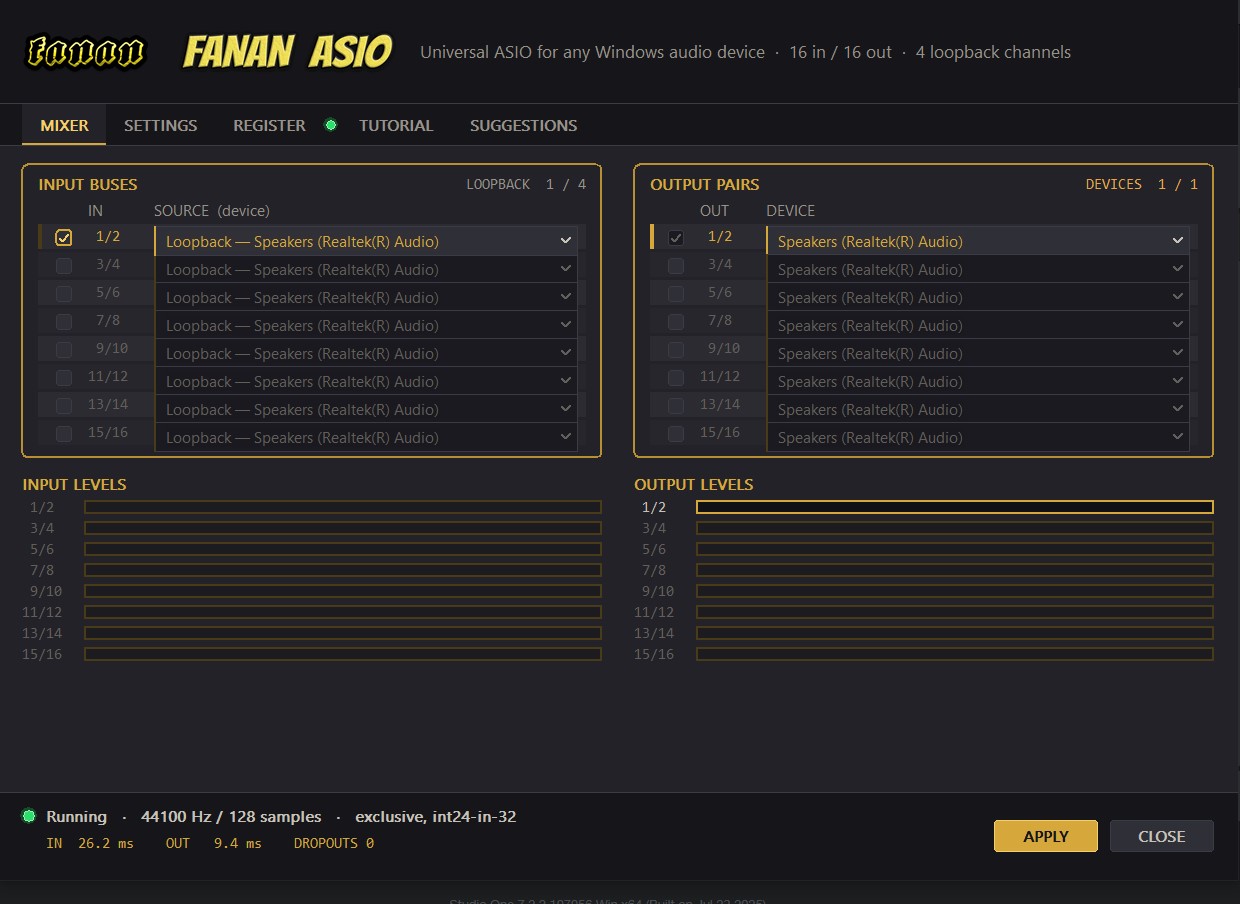Click the DEVICES 1 / 1 counter
Viewport: 1240px width, 904px height.
(1142, 184)
